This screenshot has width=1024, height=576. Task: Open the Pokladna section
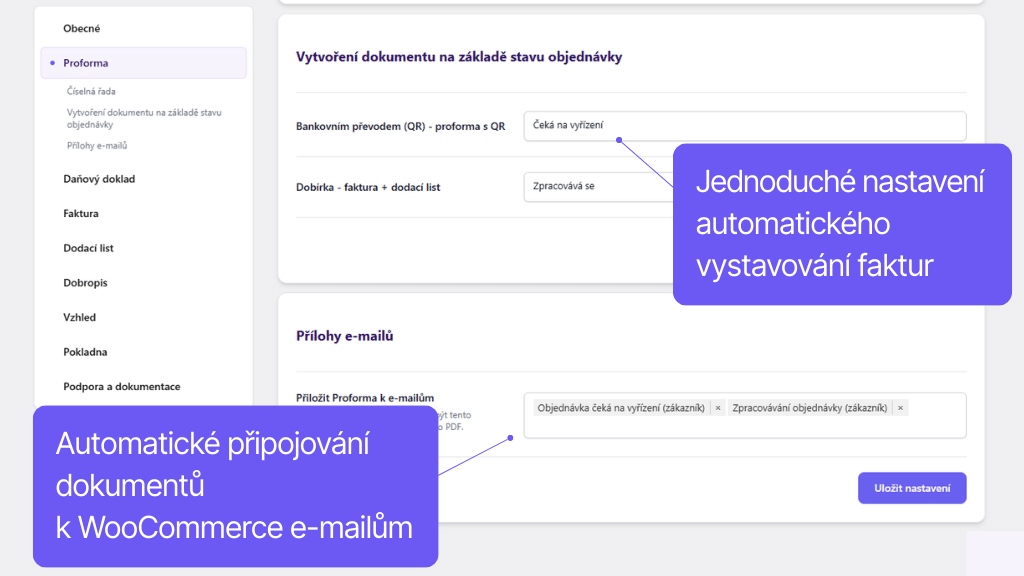[x=85, y=352]
